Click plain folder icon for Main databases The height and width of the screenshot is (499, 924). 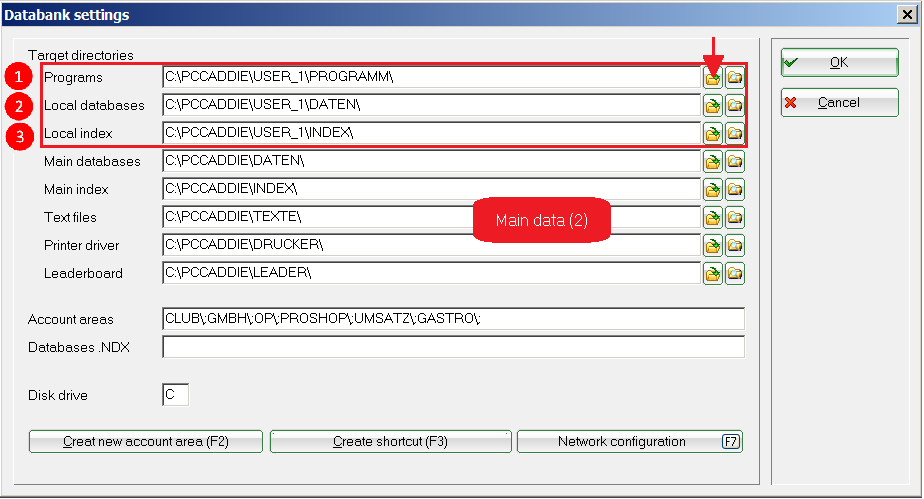click(x=735, y=161)
